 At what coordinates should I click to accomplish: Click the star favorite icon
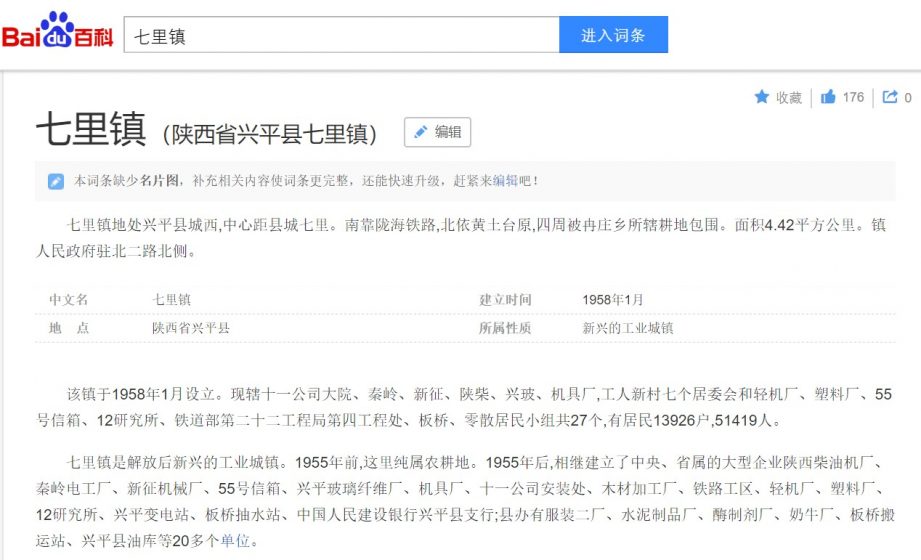[761, 97]
